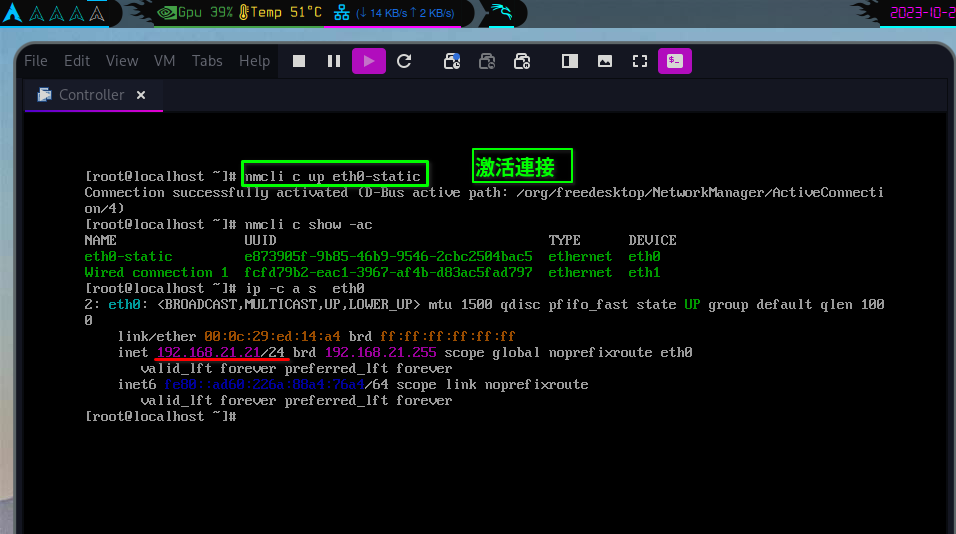Image resolution: width=956 pixels, height=534 pixels.
Task: Take a VM snapshot
Action: pos(452,61)
